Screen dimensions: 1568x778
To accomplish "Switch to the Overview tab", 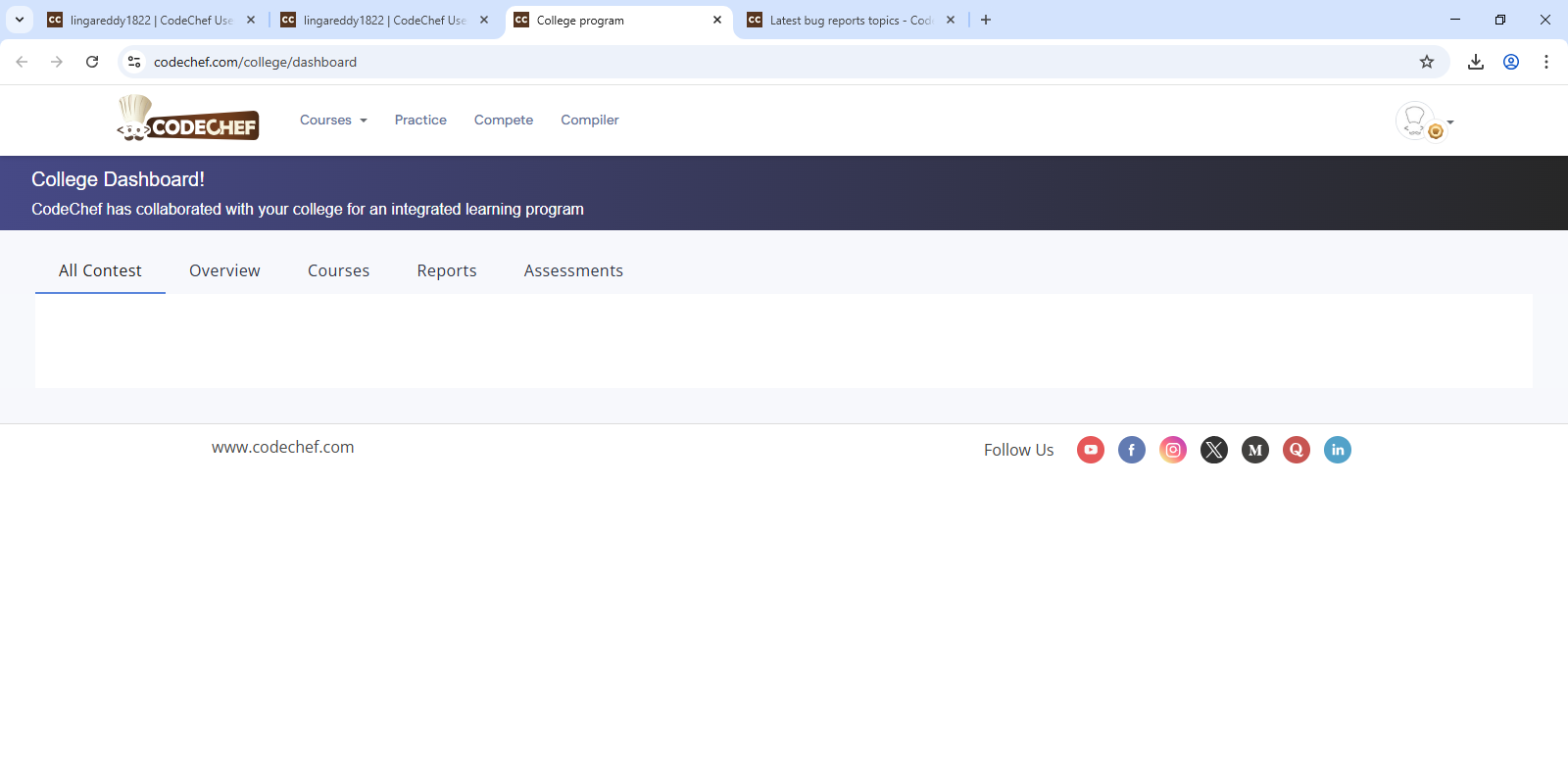I will coord(224,270).
